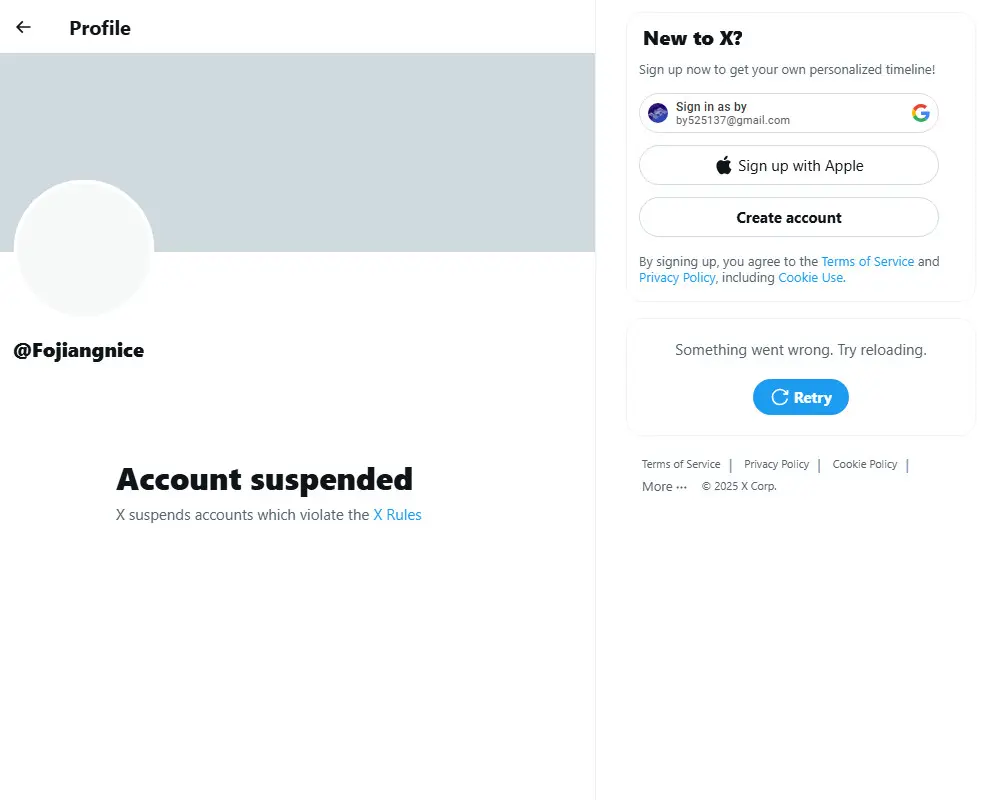Open Terms of Service in signup text
The image size is (983, 800).
(868, 261)
